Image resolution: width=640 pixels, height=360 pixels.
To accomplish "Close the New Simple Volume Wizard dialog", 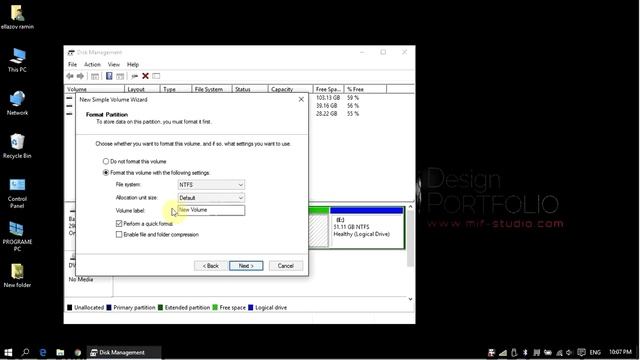I will pos(301,100).
